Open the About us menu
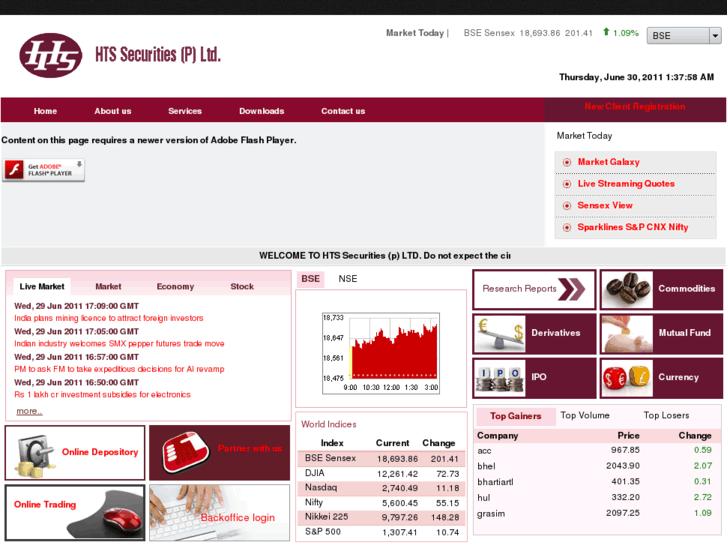The image size is (727, 545). (x=113, y=111)
